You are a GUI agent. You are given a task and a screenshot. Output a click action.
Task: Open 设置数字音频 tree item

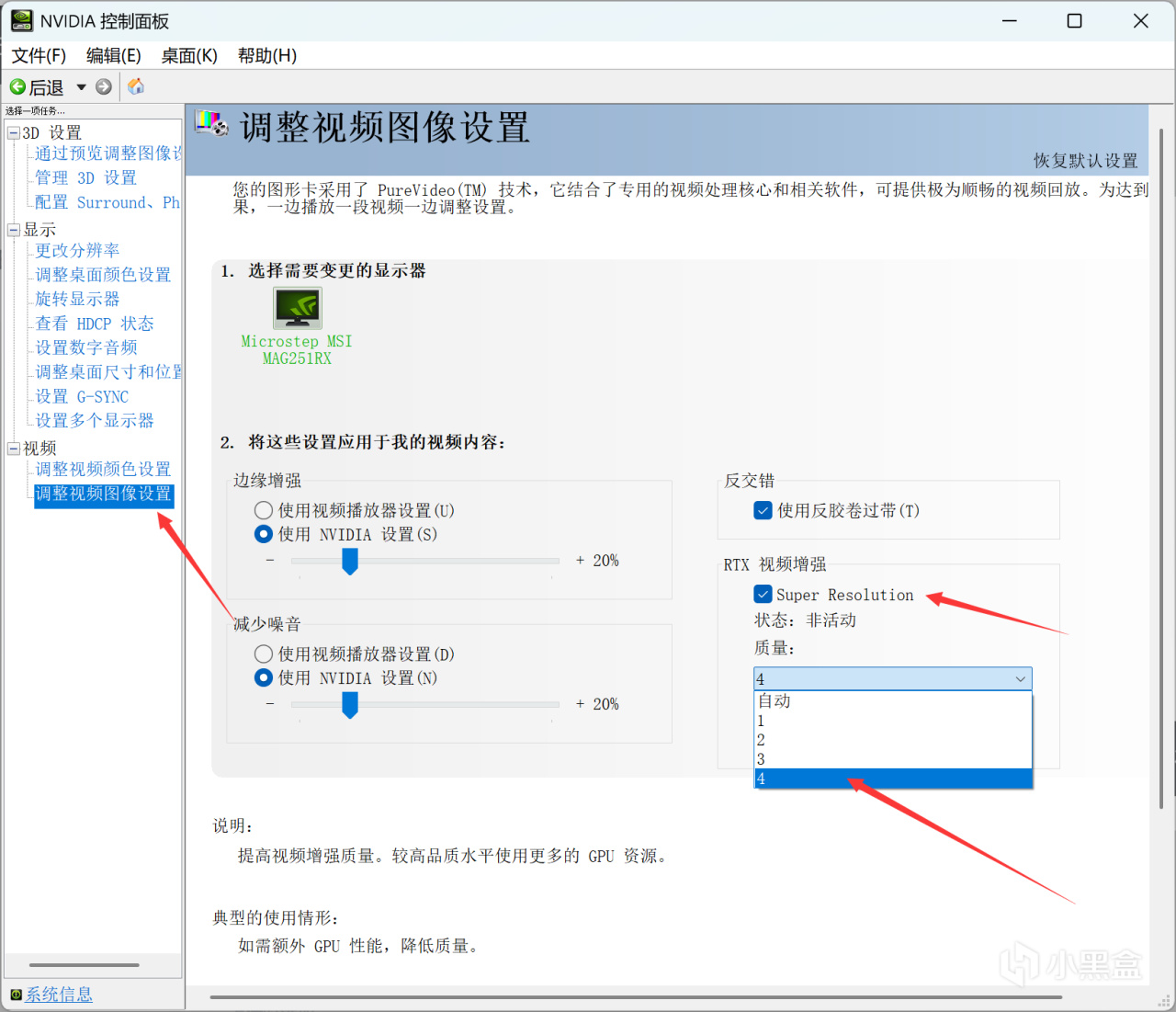tap(86, 347)
